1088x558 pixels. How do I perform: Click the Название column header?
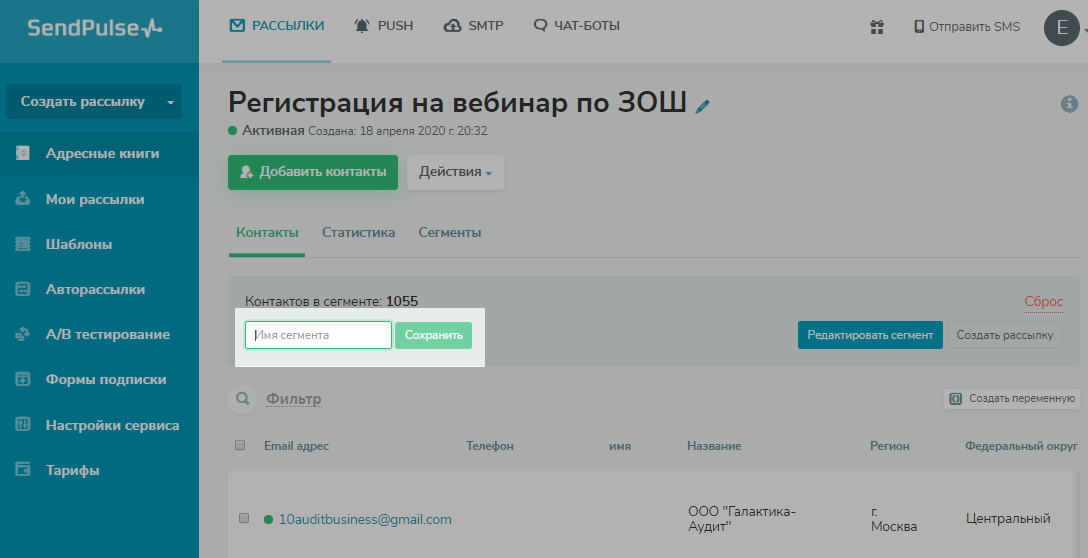pos(714,446)
